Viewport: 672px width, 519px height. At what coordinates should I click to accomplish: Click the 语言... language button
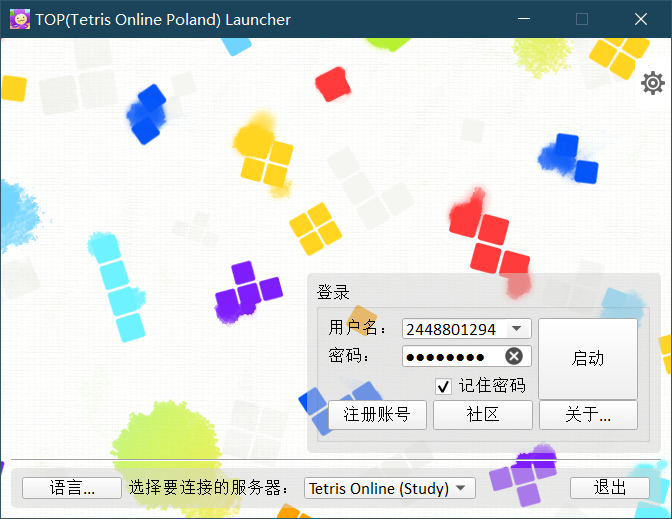click(72, 488)
